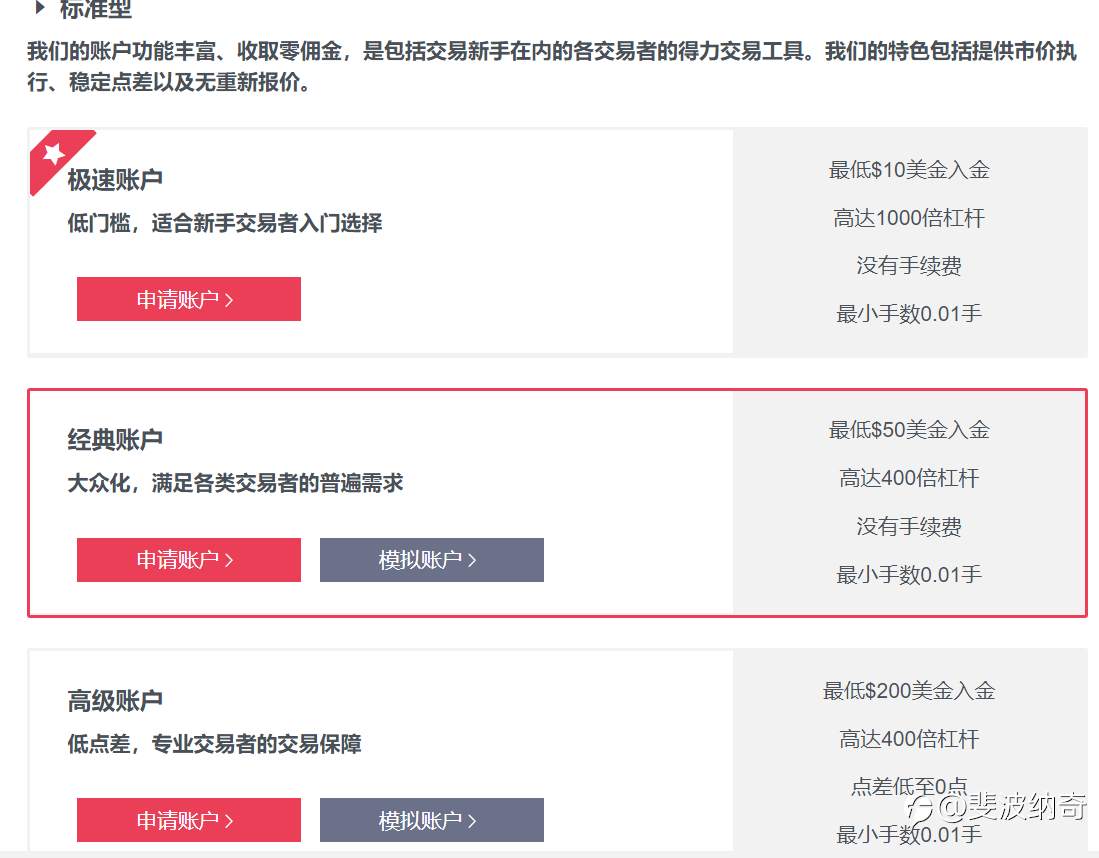Screen dimensions: 1099x858
Task: Open demo account for 经典账户
Action: click(x=432, y=560)
